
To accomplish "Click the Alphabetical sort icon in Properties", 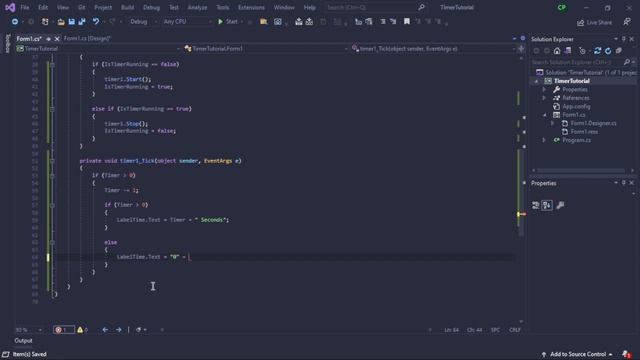I will point(547,205).
